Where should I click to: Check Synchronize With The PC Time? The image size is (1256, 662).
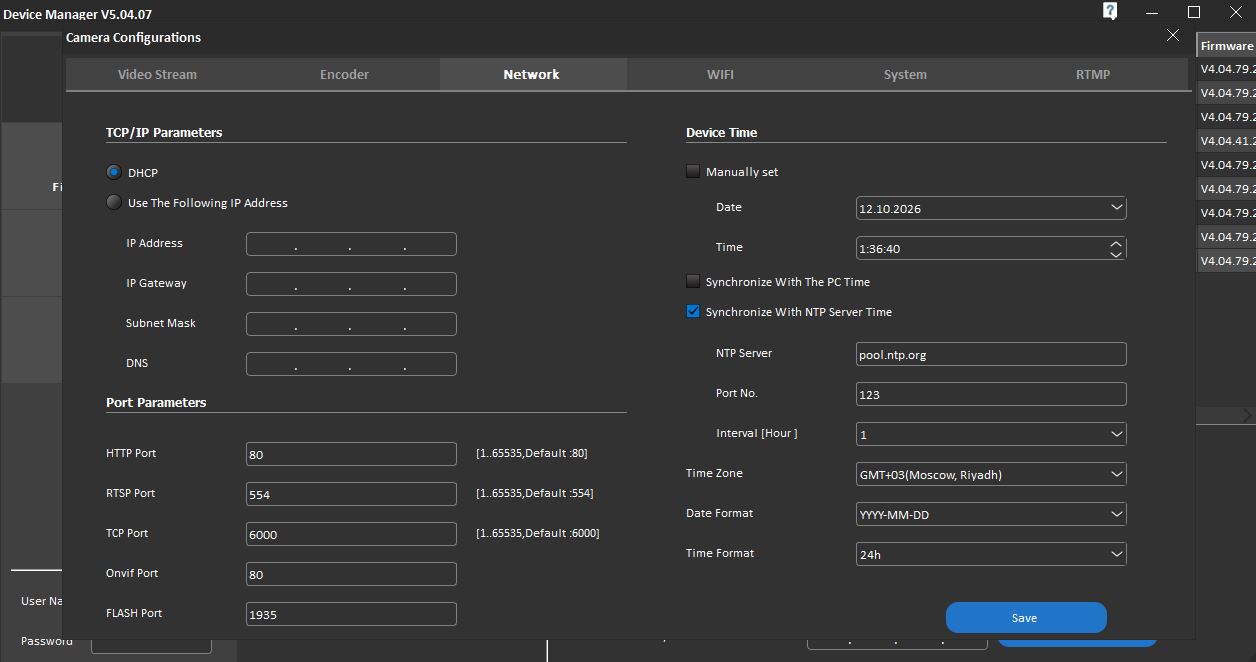click(x=693, y=281)
